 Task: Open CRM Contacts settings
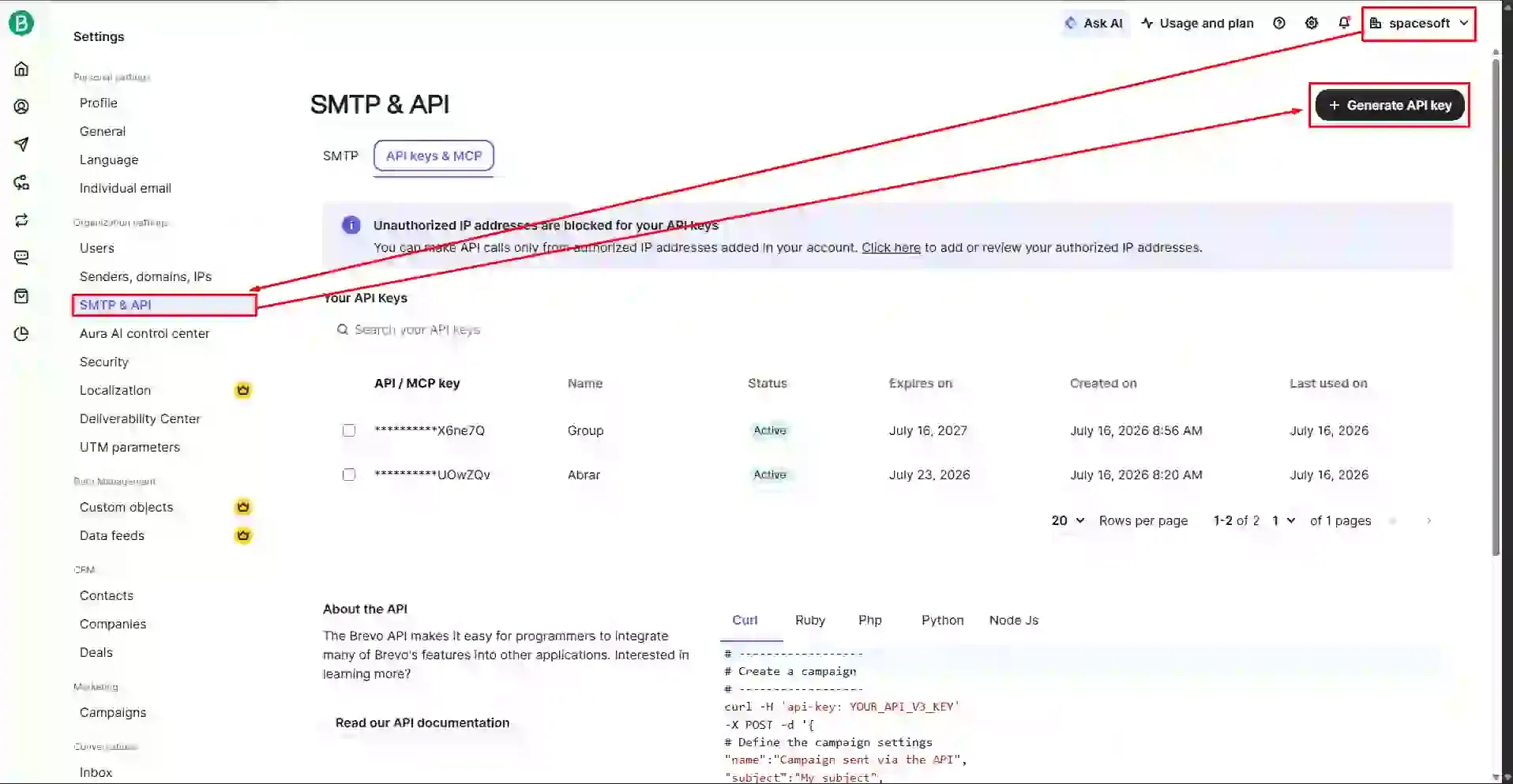coord(107,595)
